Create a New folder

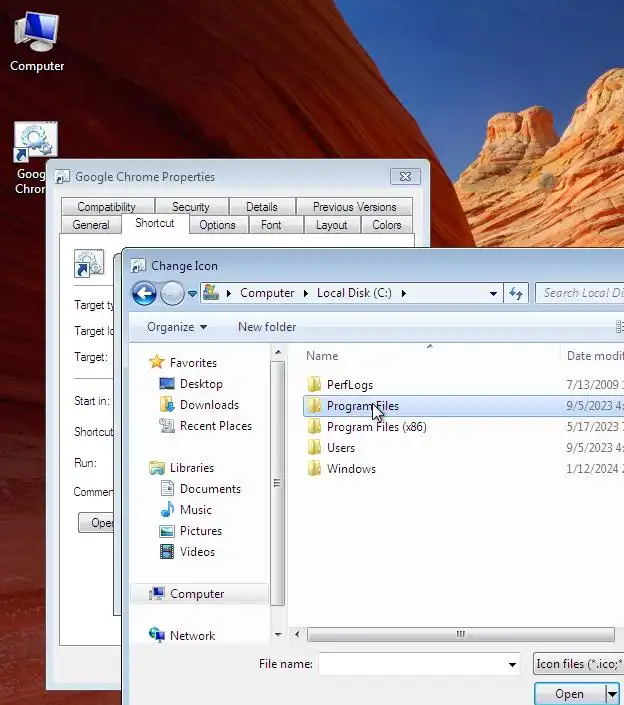pos(267,327)
